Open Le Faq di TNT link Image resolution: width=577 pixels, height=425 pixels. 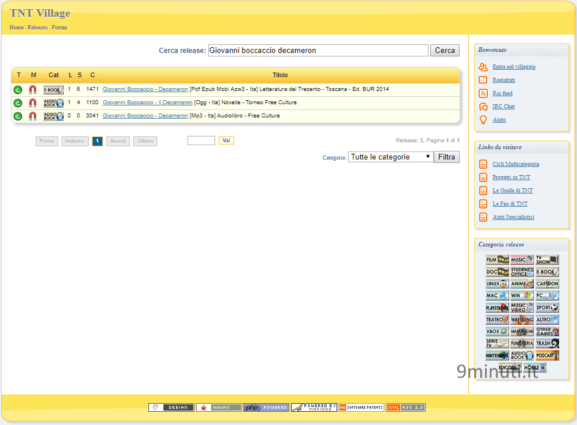click(510, 203)
